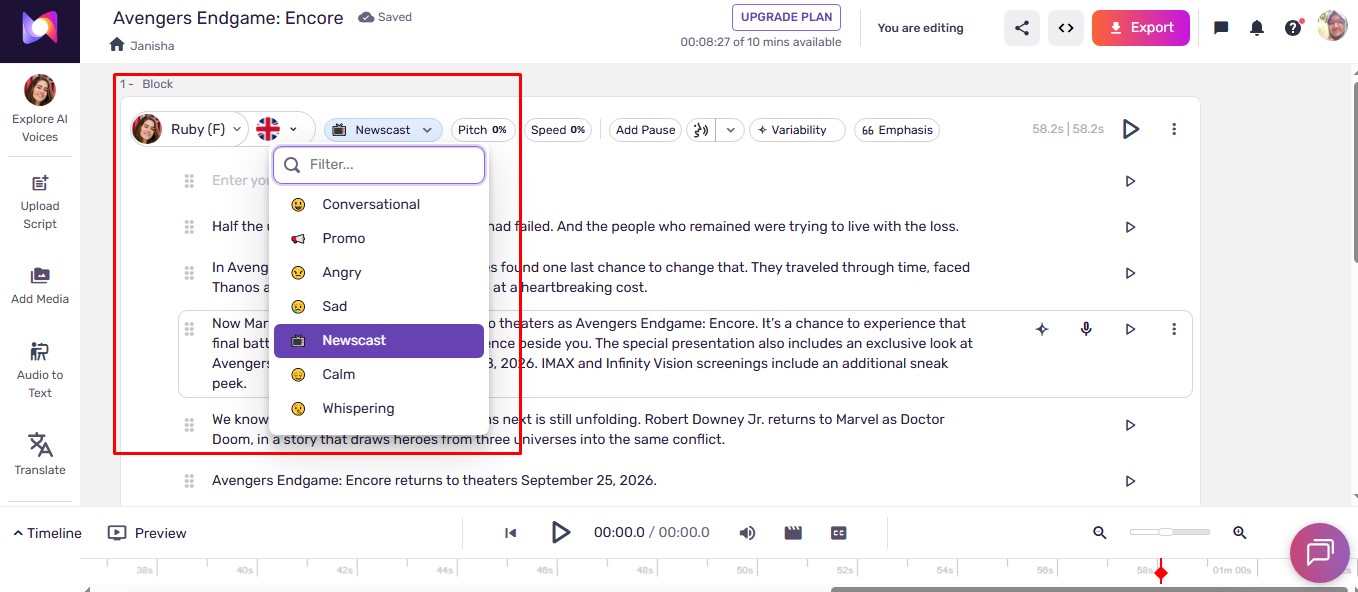The image size is (1358, 592).
Task: Open three-dot menu of active paragraph
Action: [1174, 329]
